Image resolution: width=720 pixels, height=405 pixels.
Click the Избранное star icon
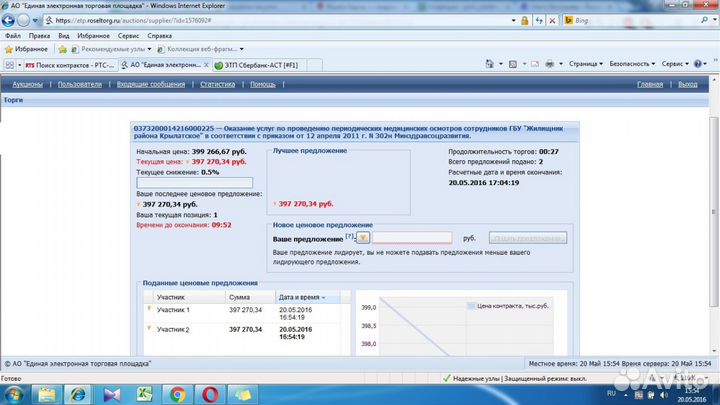(9, 48)
